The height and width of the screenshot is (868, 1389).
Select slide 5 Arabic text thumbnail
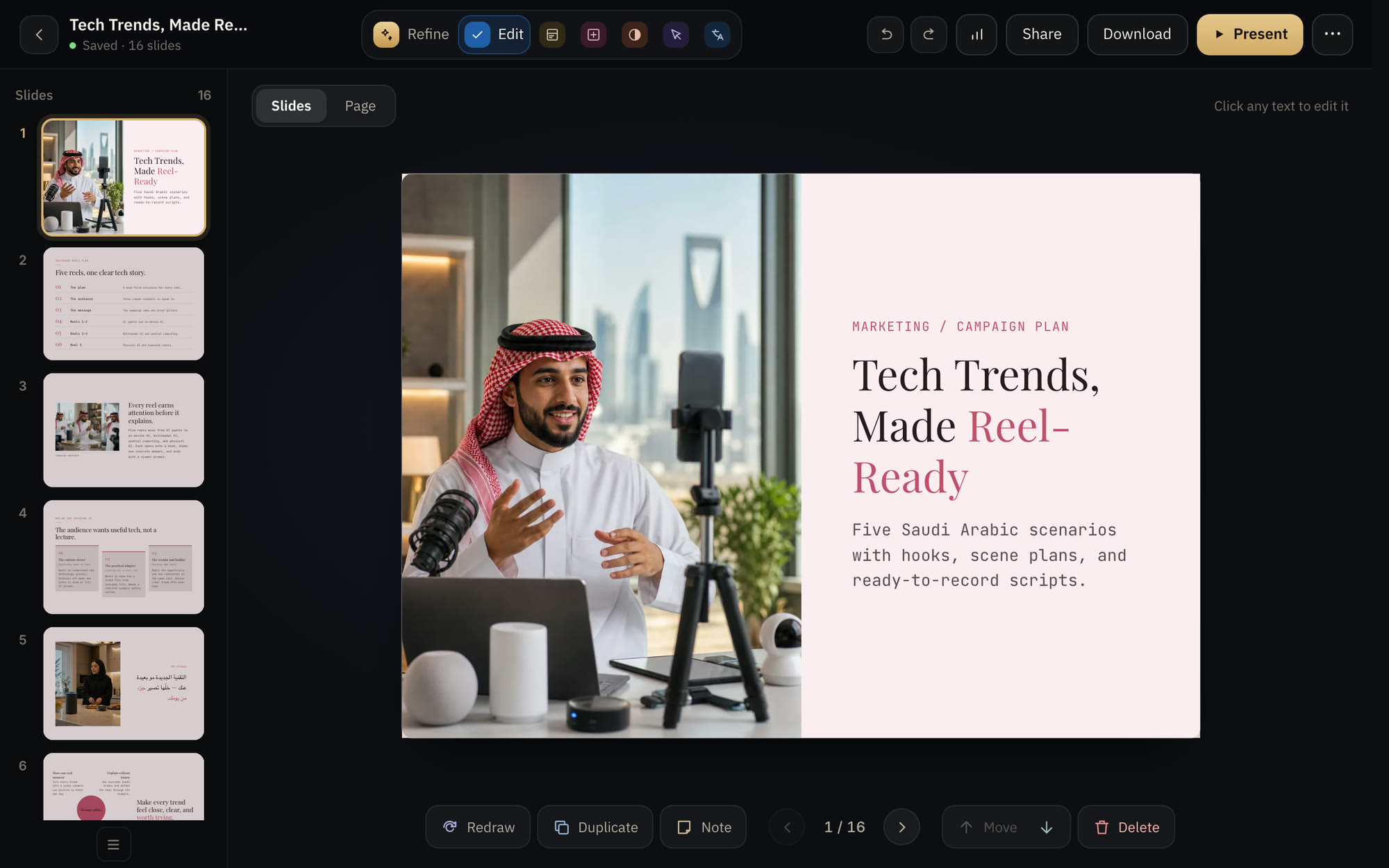(124, 683)
